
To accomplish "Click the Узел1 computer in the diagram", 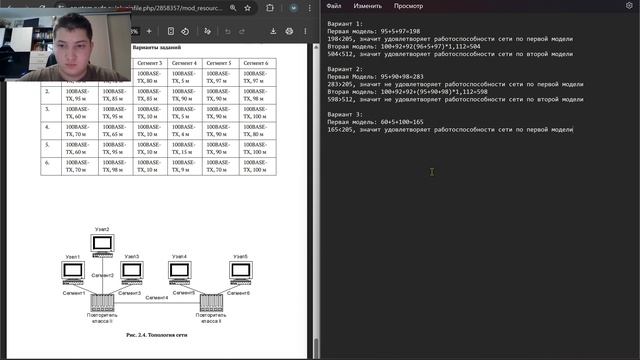I will tap(73, 273).
